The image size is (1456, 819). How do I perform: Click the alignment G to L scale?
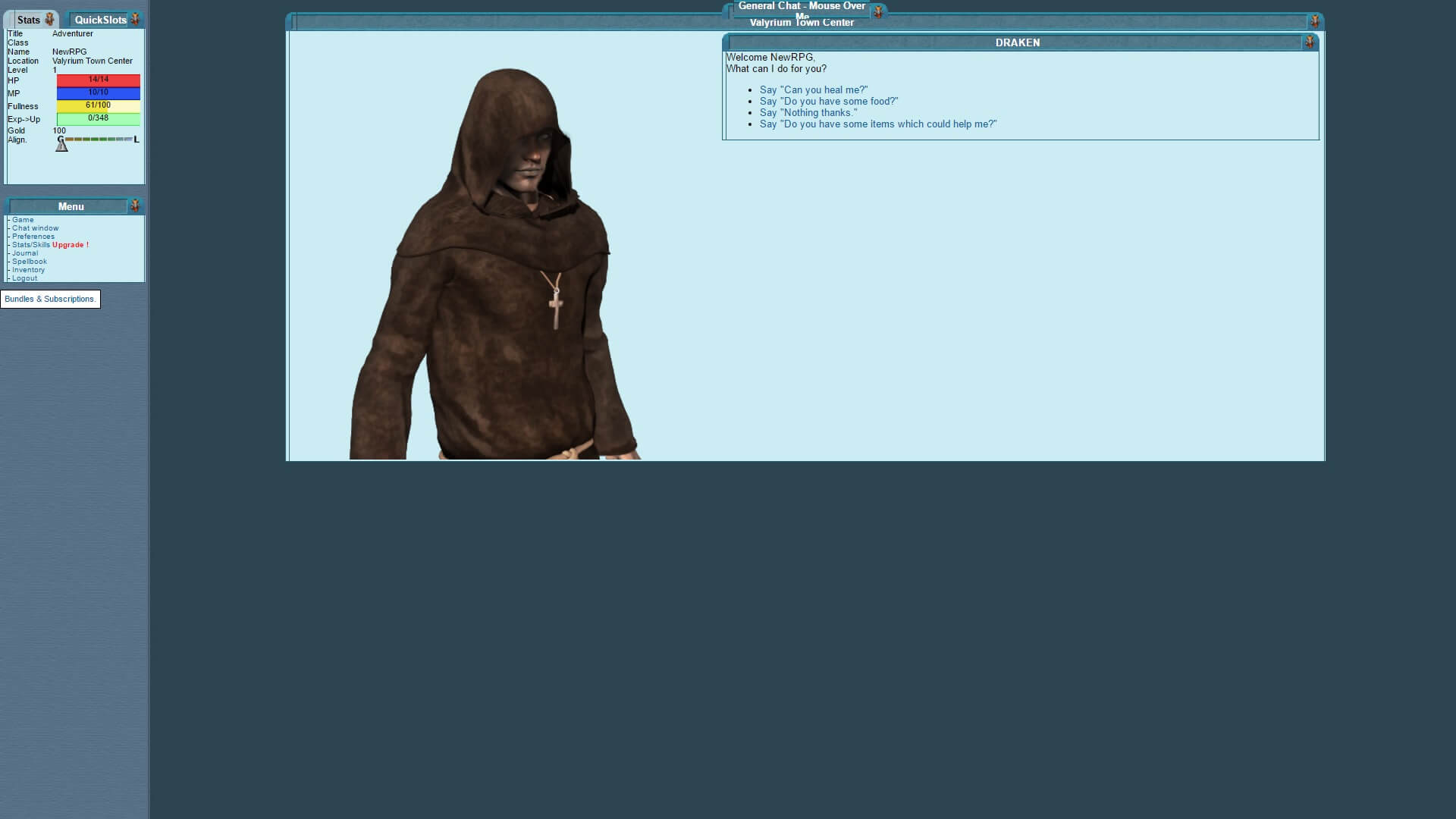coord(99,139)
